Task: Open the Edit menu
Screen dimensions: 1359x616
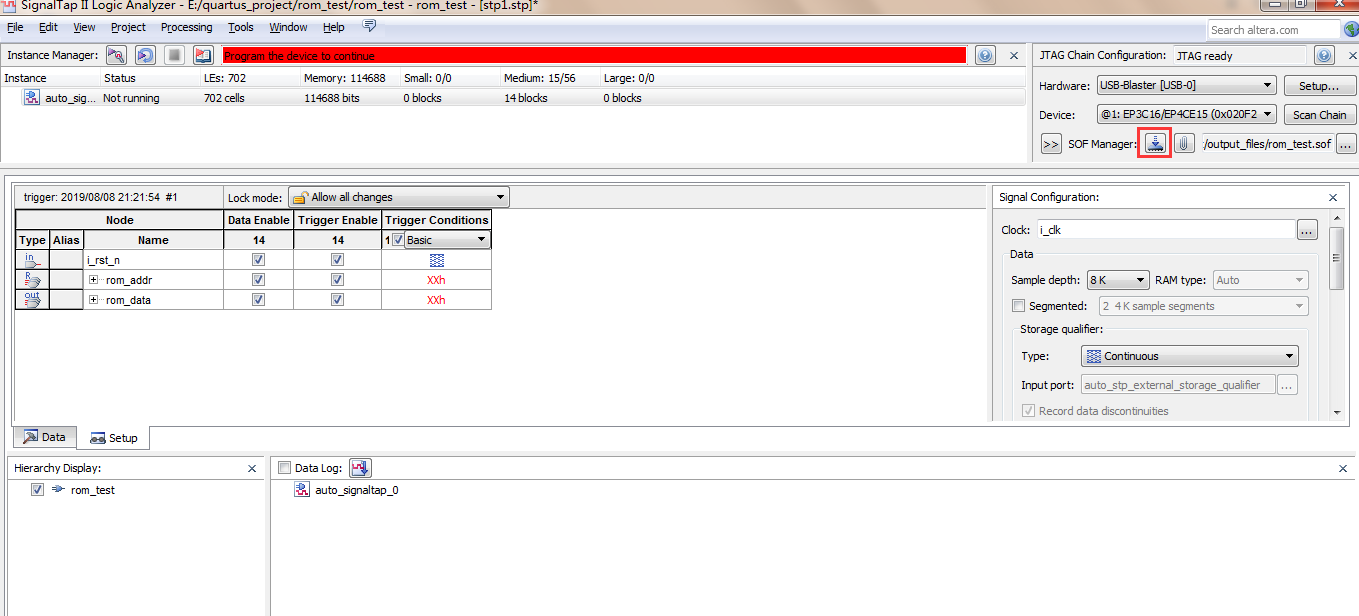Action: coord(48,27)
